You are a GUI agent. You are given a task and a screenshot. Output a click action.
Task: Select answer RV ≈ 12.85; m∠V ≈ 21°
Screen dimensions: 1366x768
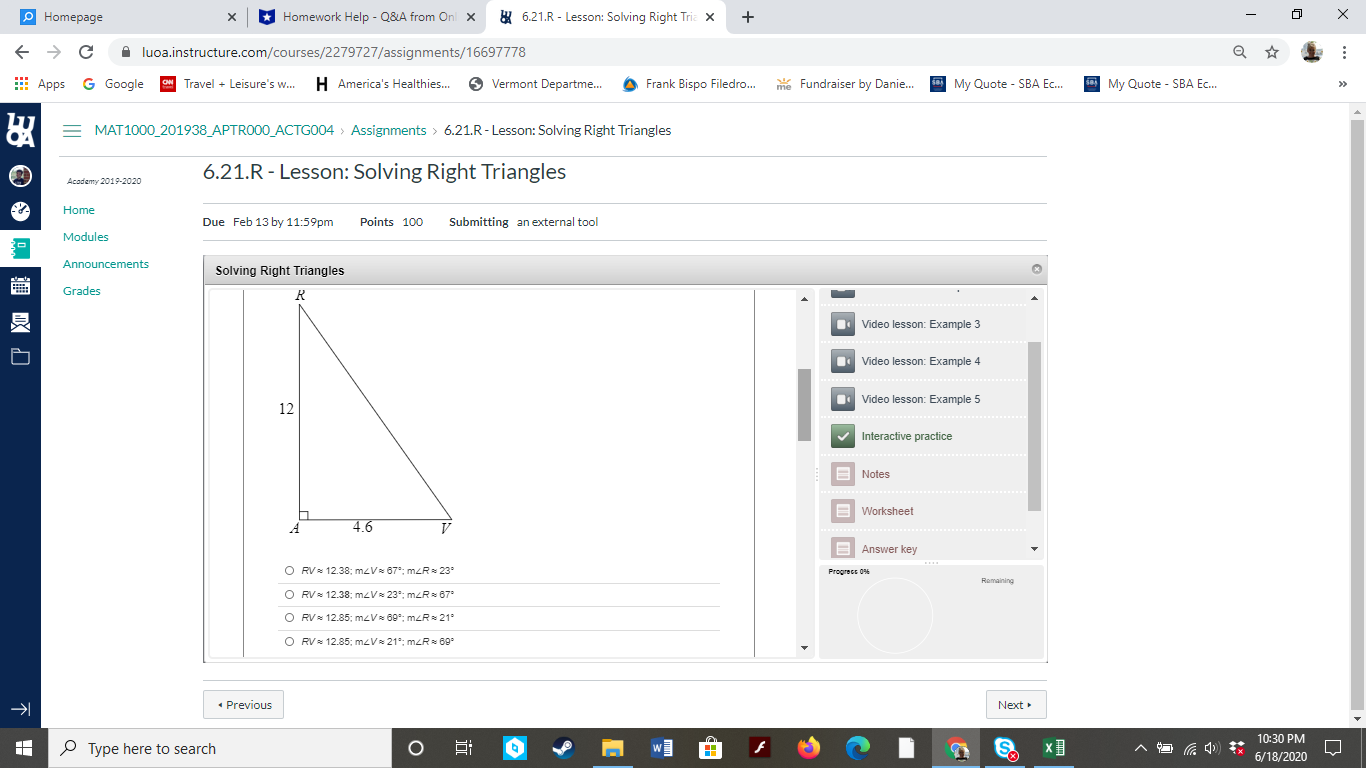(x=289, y=642)
